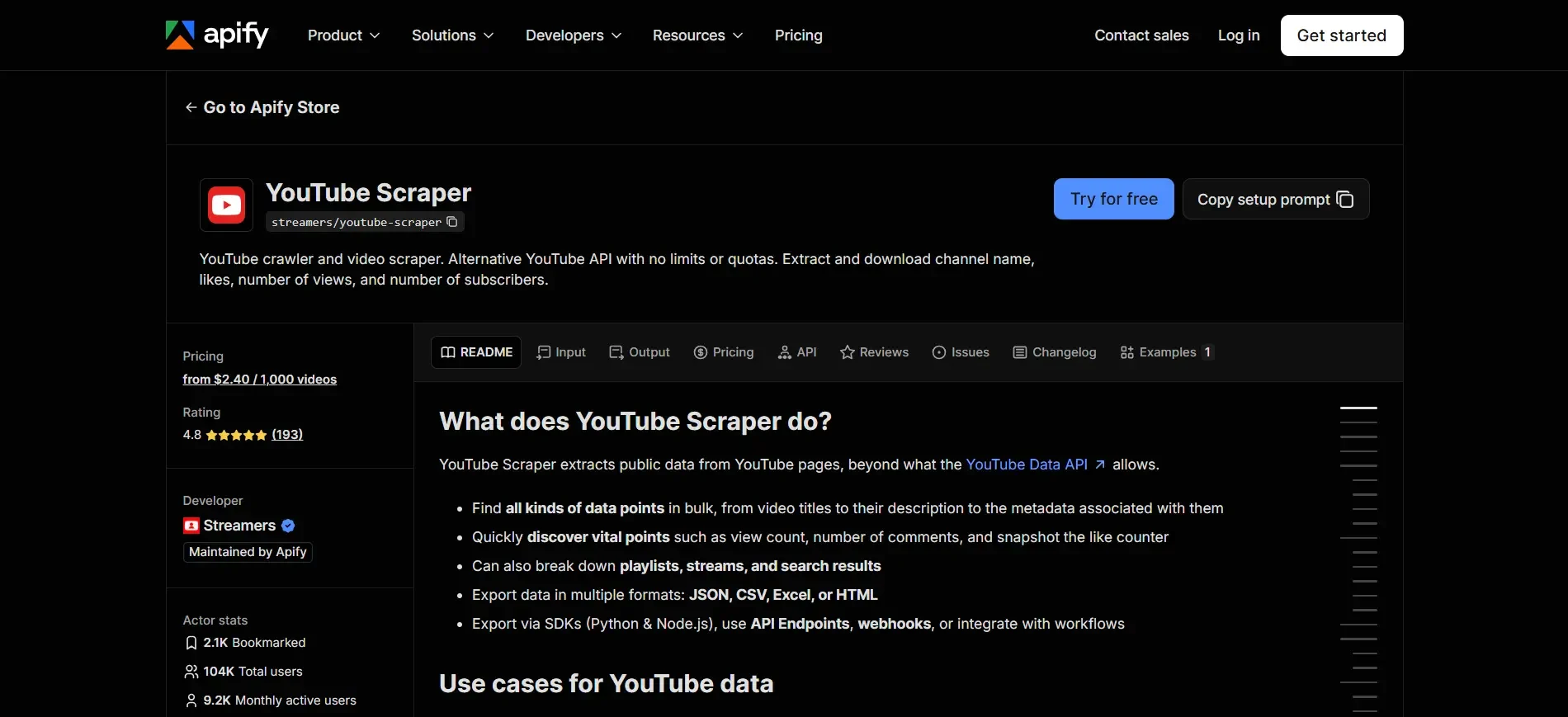This screenshot has height=717, width=1568.
Task: Click the rating stars in the sidebar
Action: 236,435
